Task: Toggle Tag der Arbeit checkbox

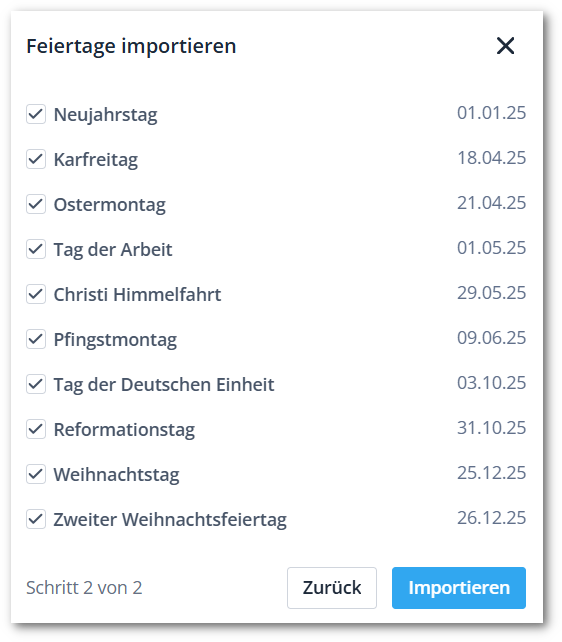Action: point(36,249)
